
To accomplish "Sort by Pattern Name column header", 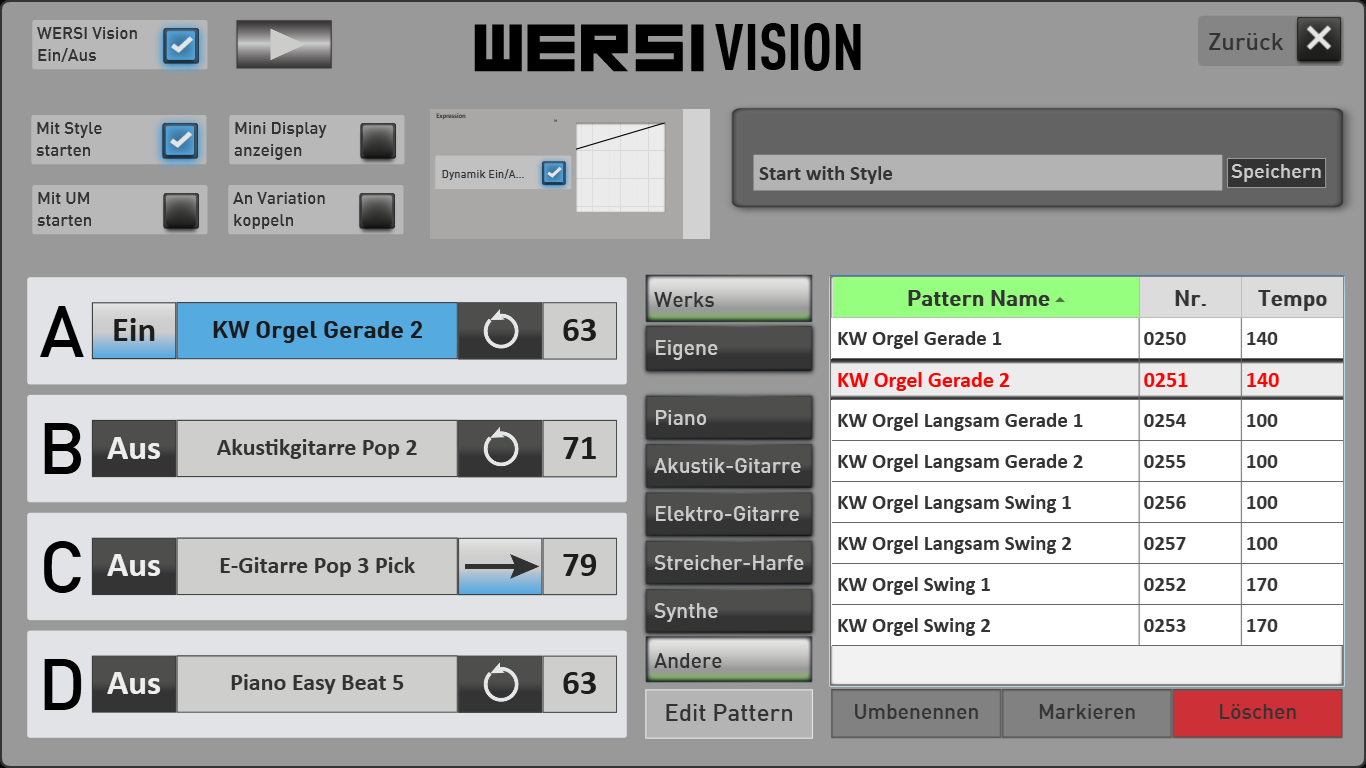I will coord(986,298).
